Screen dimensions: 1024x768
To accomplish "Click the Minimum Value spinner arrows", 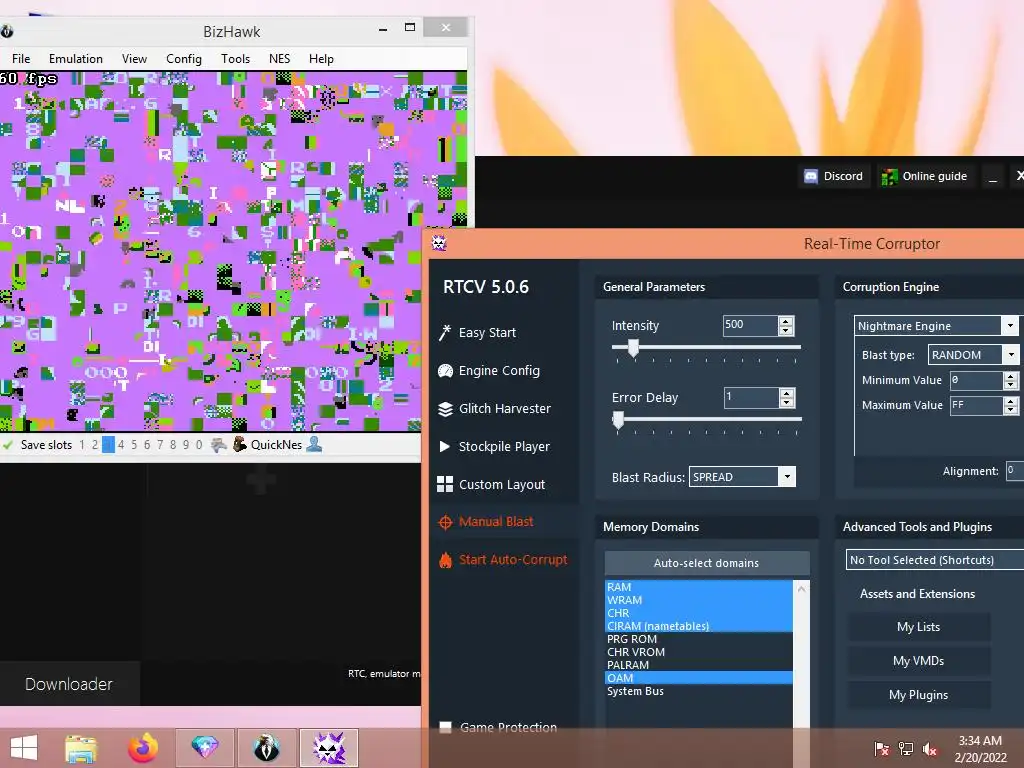I will pyautogui.click(x=1010, y=380).
